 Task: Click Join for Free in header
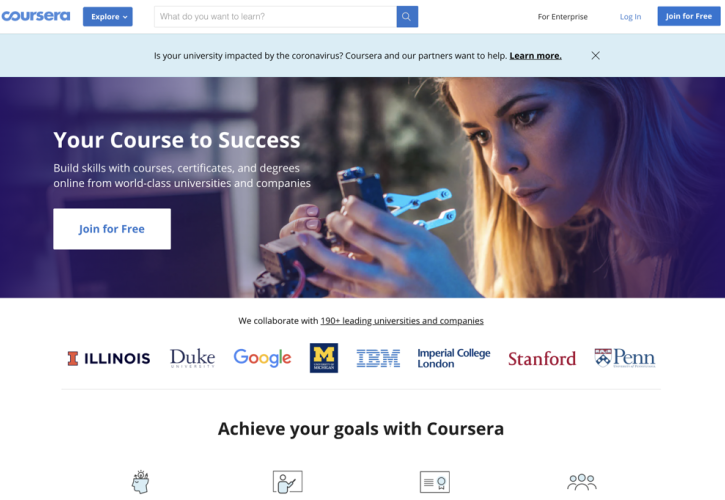tap(689, 16)
